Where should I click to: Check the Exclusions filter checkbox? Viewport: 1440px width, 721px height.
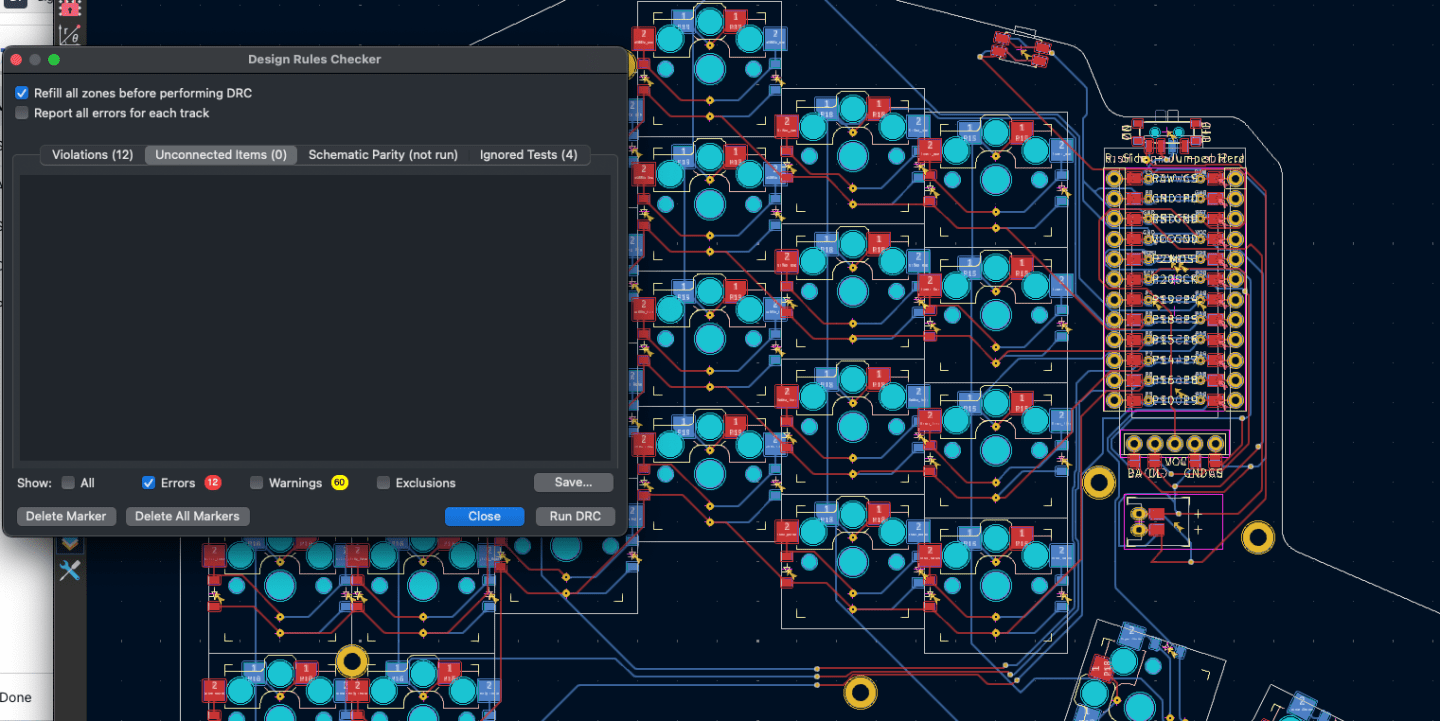[x=383, y=483]
